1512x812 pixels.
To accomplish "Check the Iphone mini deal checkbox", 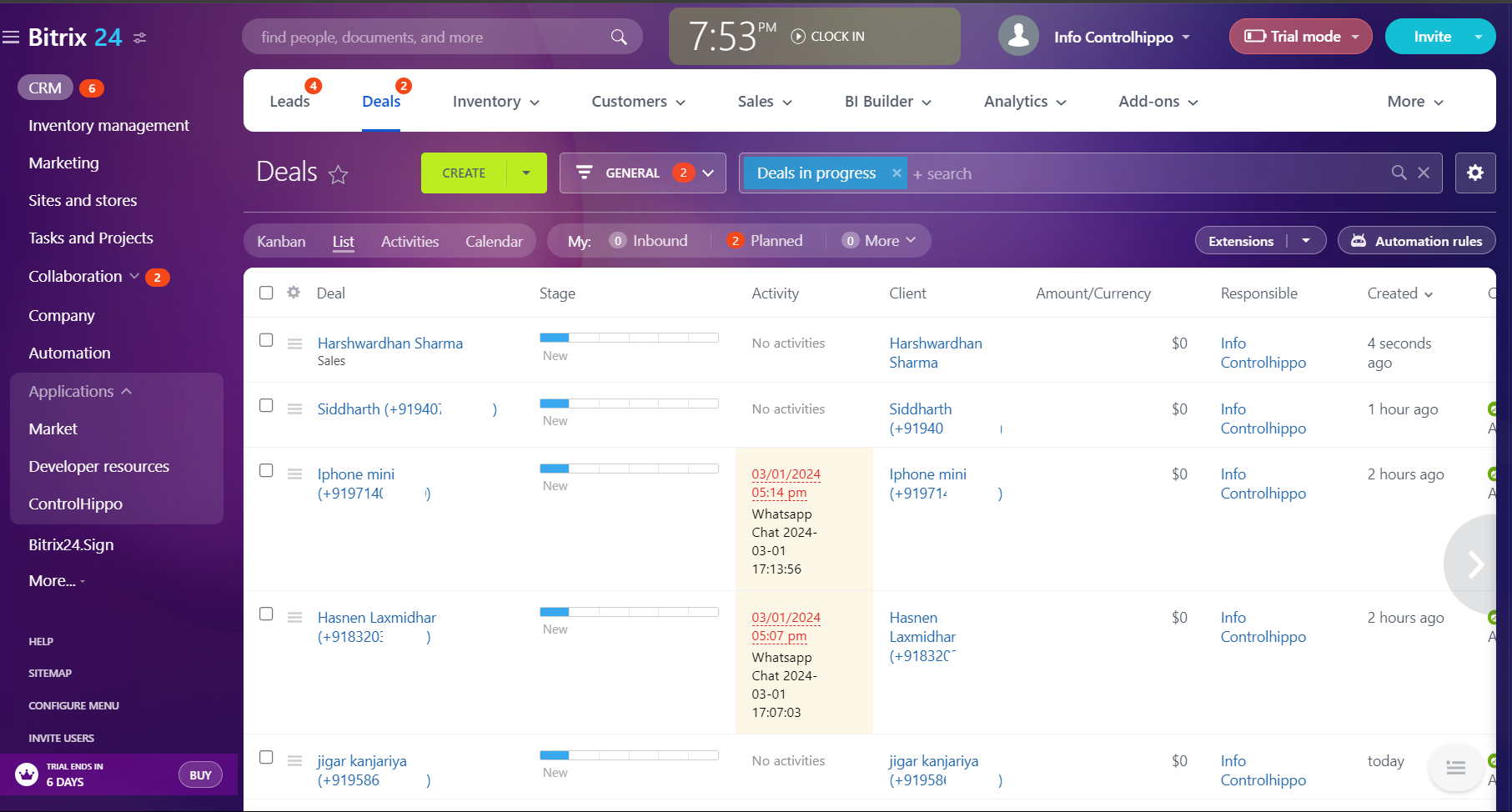I will point(266,470).
